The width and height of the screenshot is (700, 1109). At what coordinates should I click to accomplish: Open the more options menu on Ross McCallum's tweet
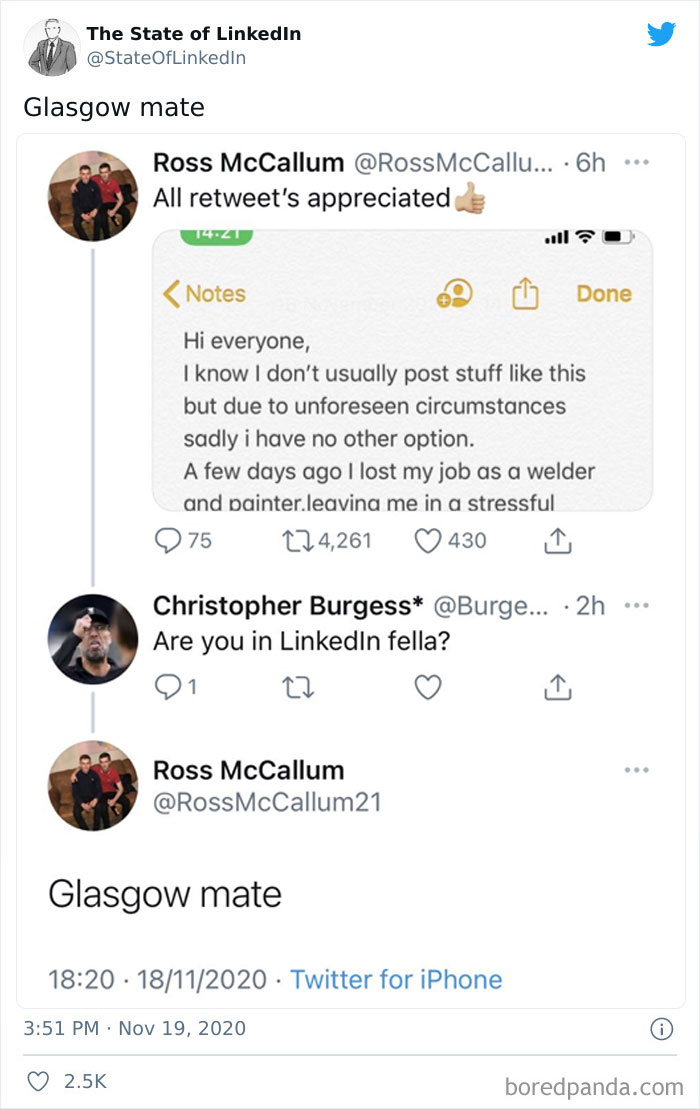pyautogui.click(x=637, y=161)
